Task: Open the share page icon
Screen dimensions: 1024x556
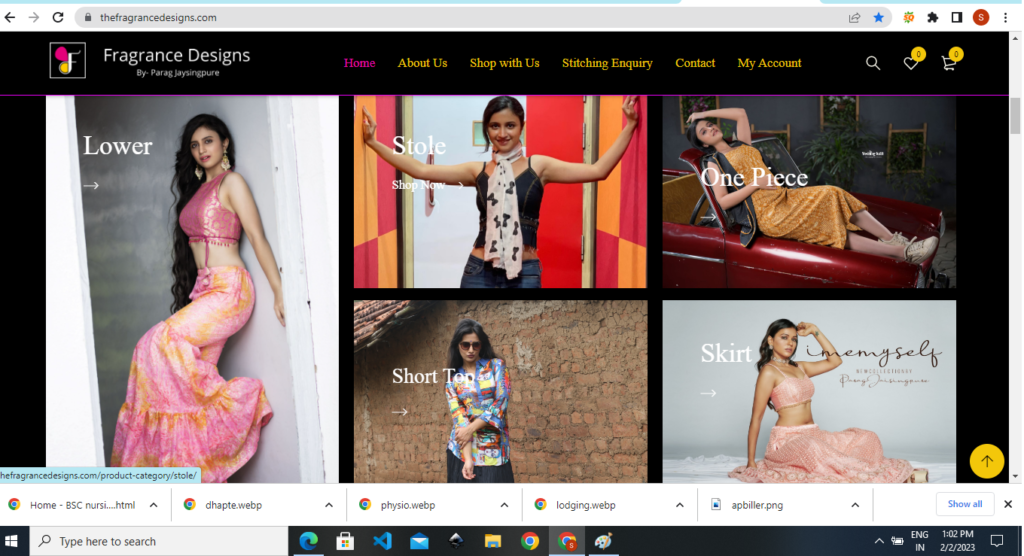Action: (854, 18)
